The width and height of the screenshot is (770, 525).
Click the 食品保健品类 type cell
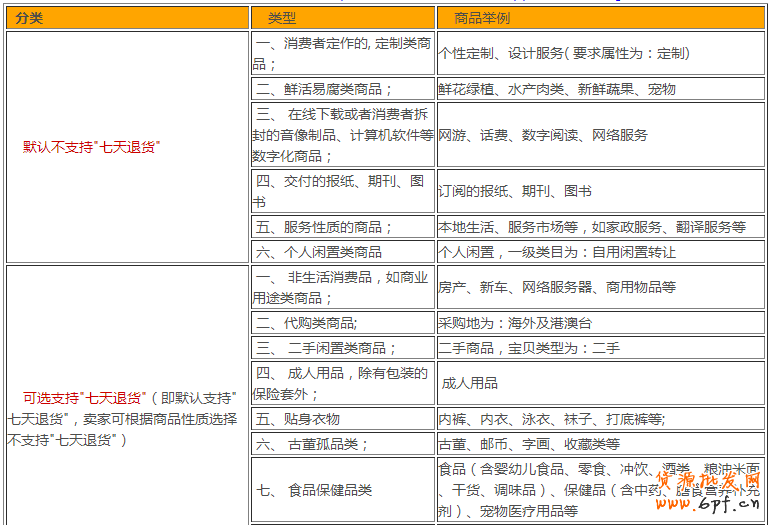[342, 490]
